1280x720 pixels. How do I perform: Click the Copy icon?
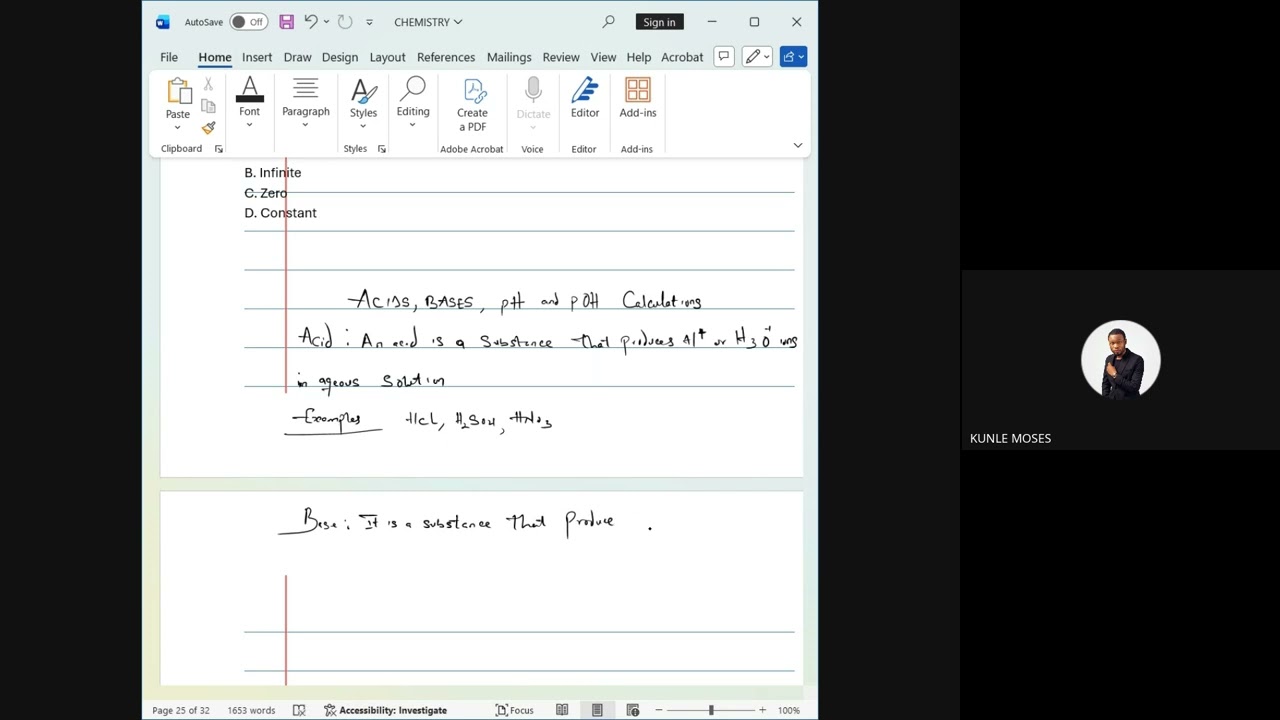click(x=208, y=106)
